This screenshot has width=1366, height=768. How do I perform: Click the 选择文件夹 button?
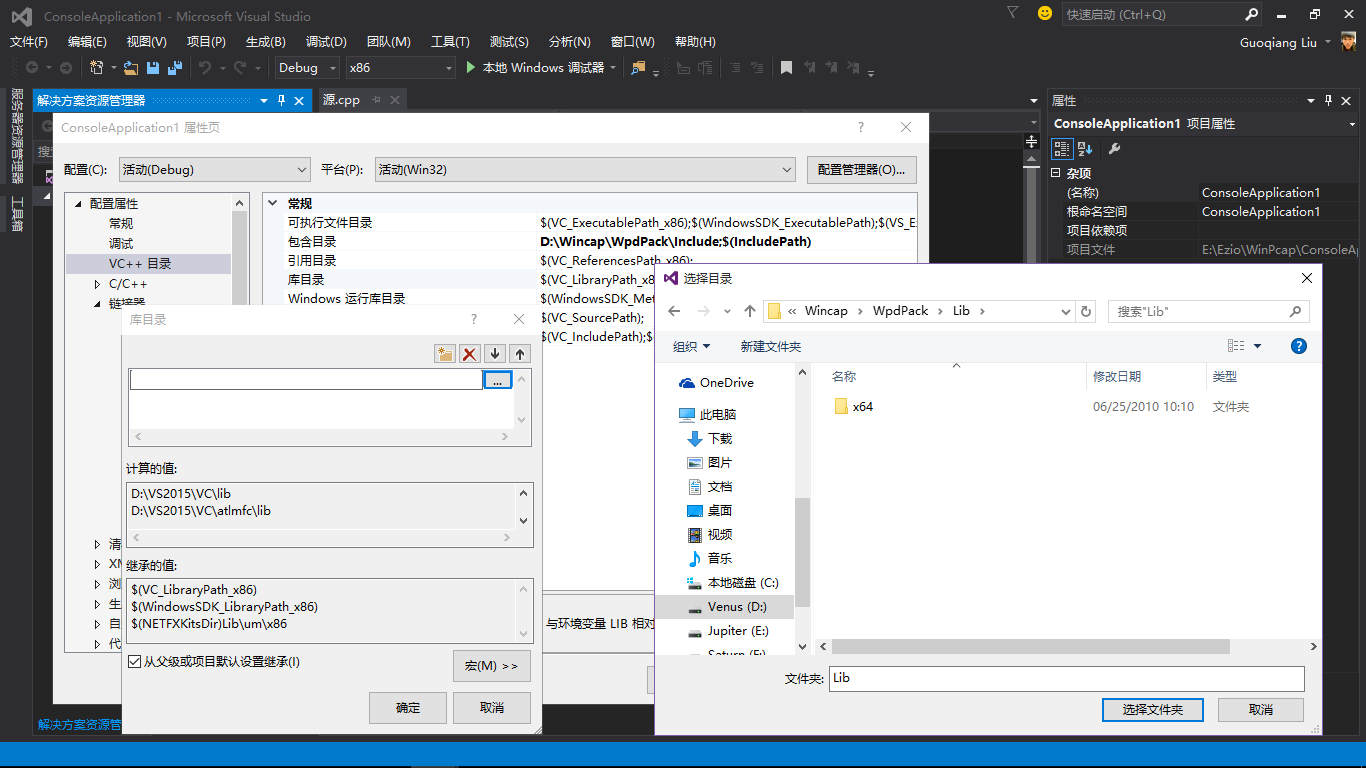click(1153, 710)
